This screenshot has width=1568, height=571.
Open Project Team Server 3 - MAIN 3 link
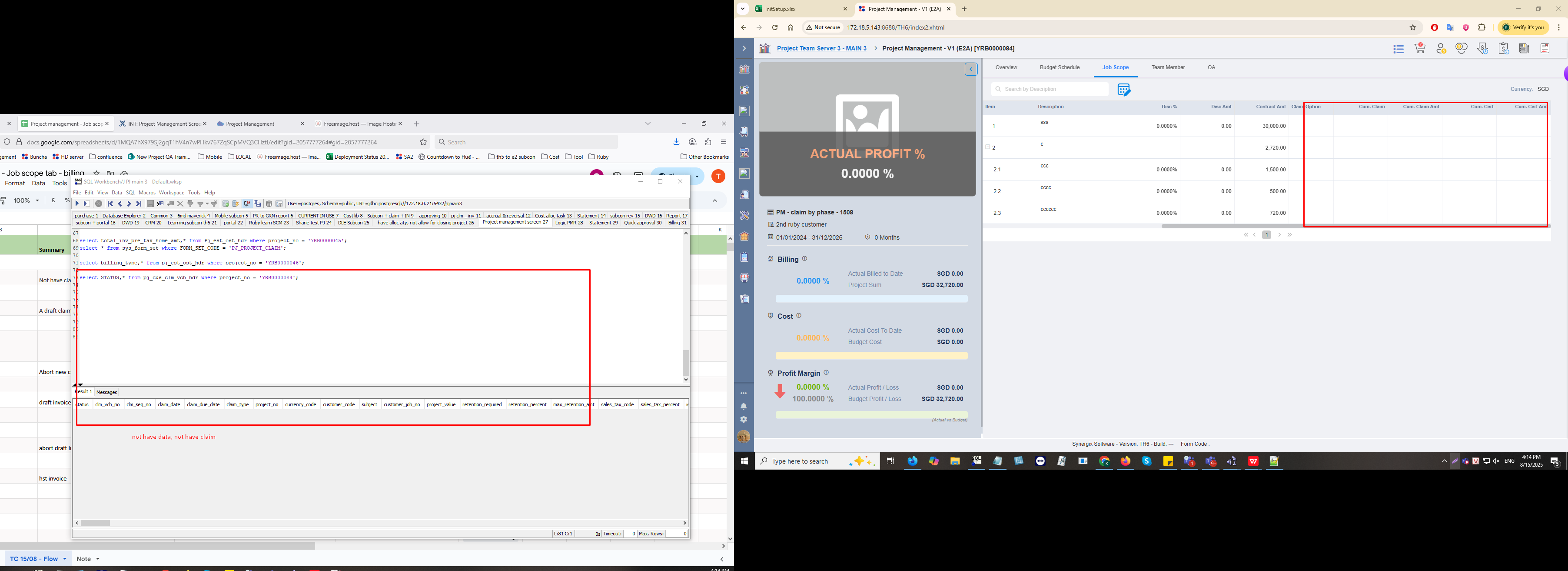coord(821,49)
